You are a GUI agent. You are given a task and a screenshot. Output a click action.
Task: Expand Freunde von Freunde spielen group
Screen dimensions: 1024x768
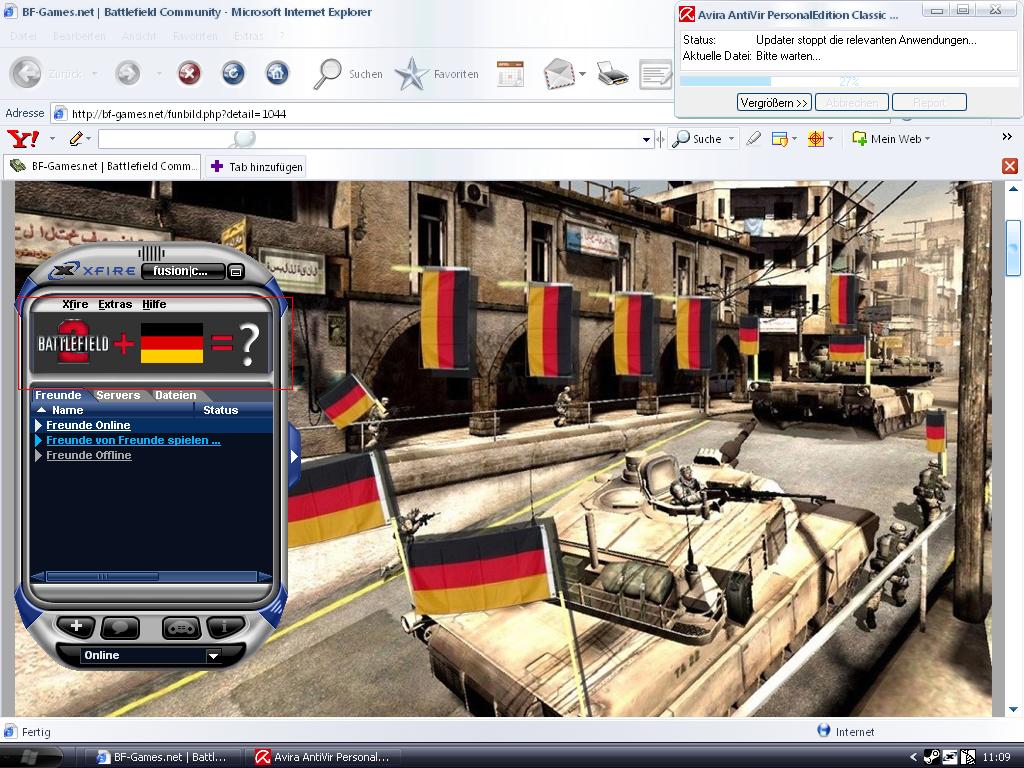39,440
